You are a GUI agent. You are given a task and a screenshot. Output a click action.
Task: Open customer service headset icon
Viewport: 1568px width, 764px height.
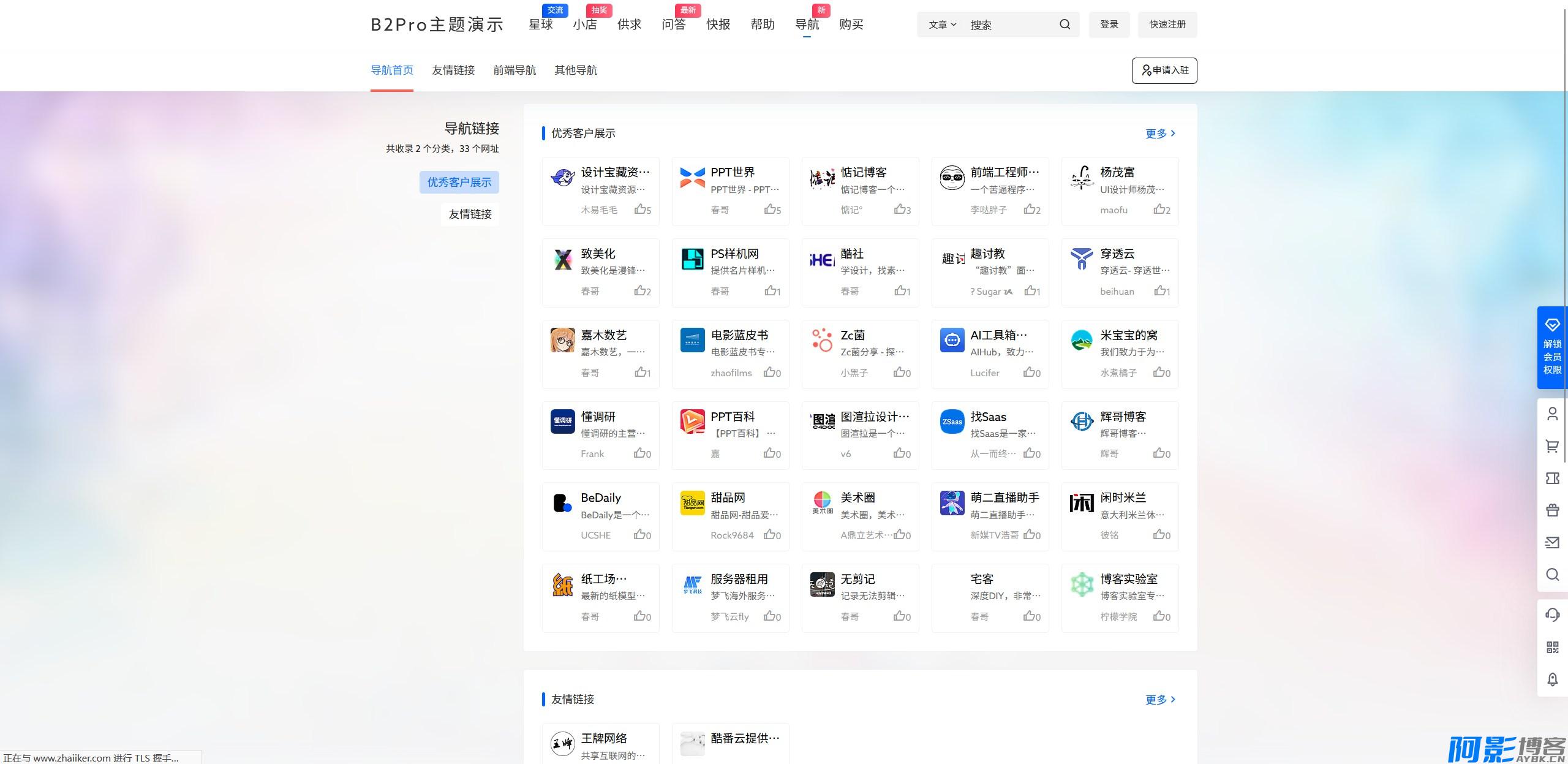1552,615
